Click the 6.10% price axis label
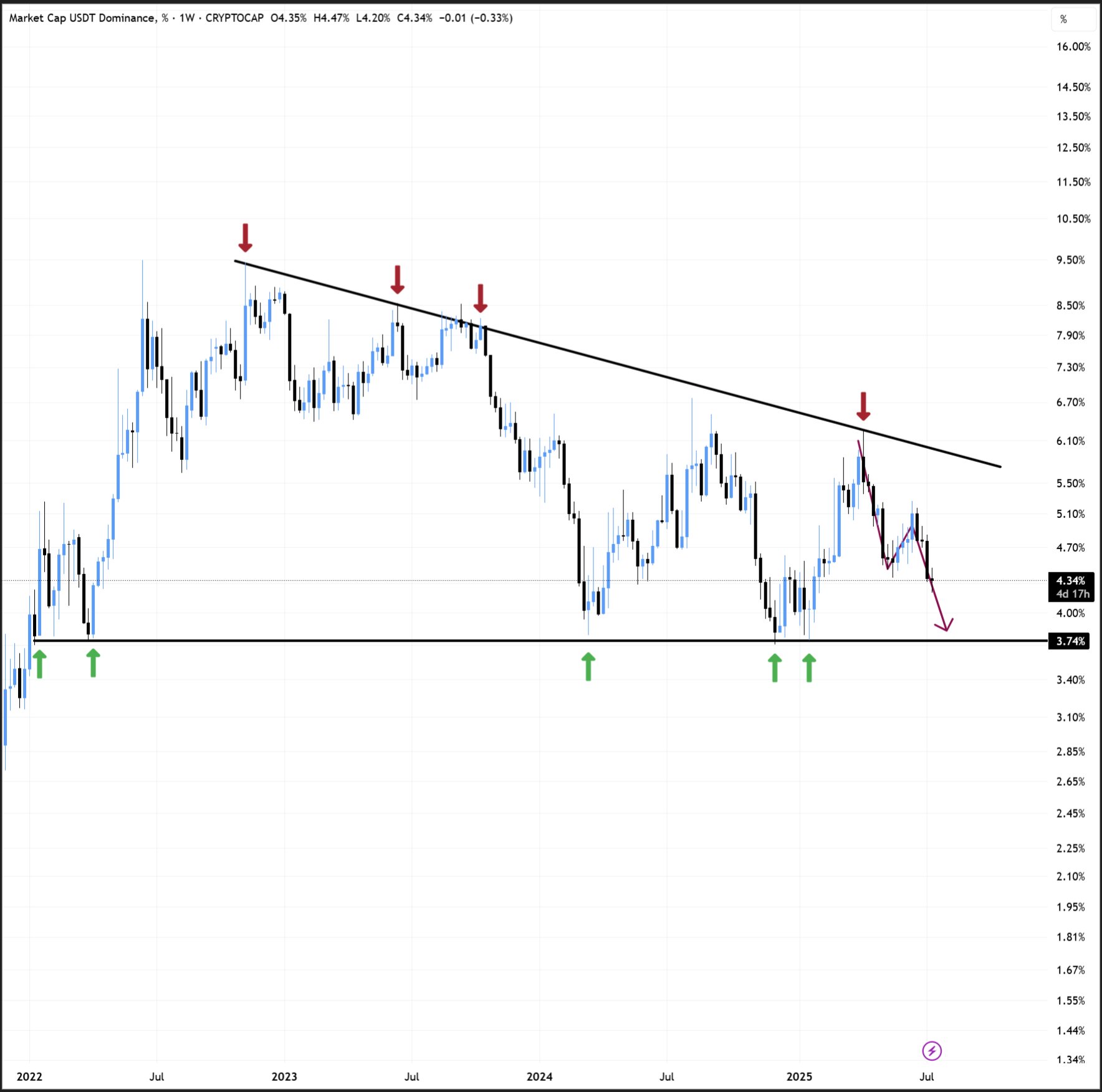Image resolution: width=1102 pixels, height=1092 pixels. click(1070, 441)
